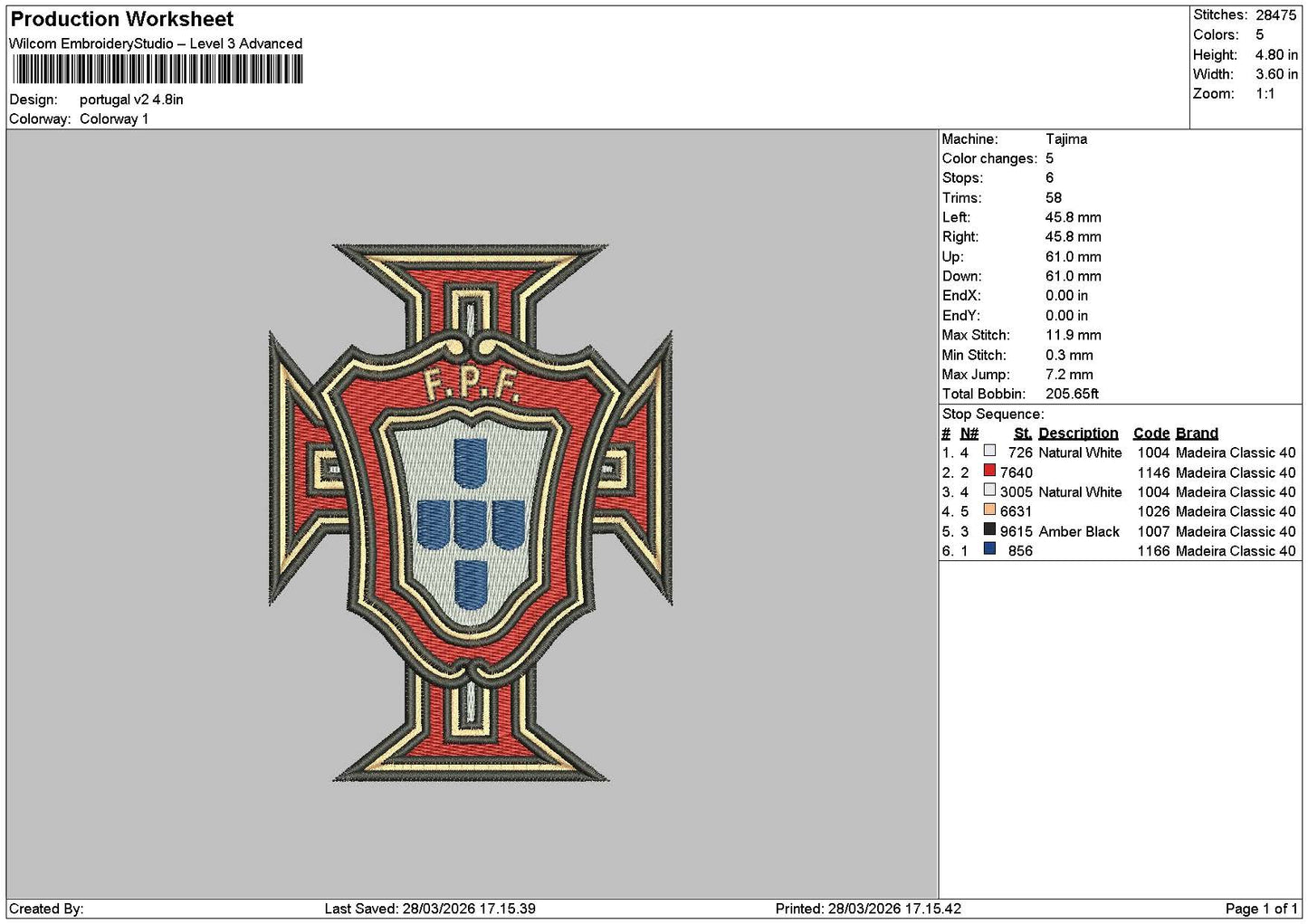Click stitch count '726' in stop row 1

[1020, 452]
